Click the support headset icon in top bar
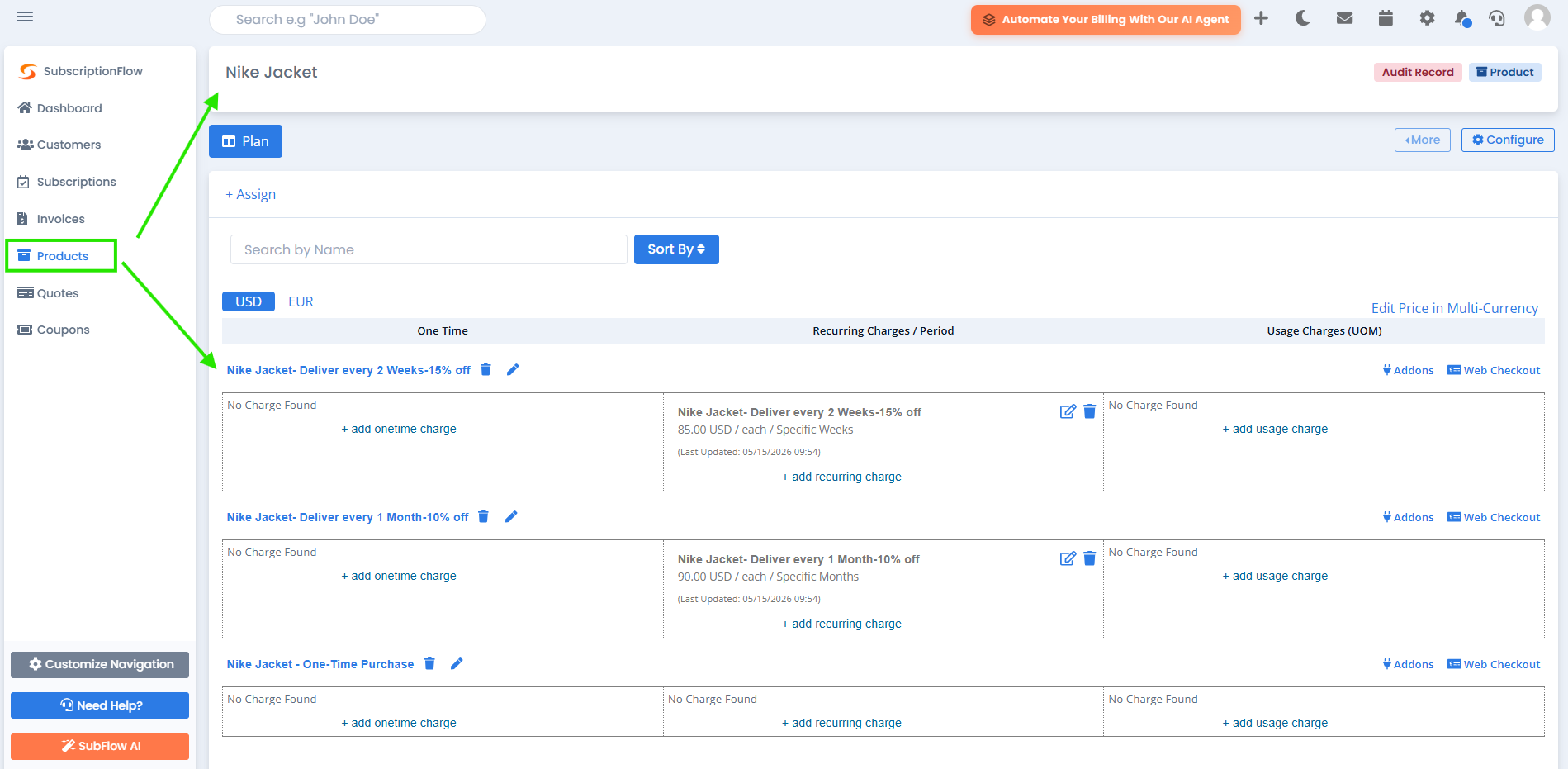1568x769 pixels. (x=1497, y=18)
